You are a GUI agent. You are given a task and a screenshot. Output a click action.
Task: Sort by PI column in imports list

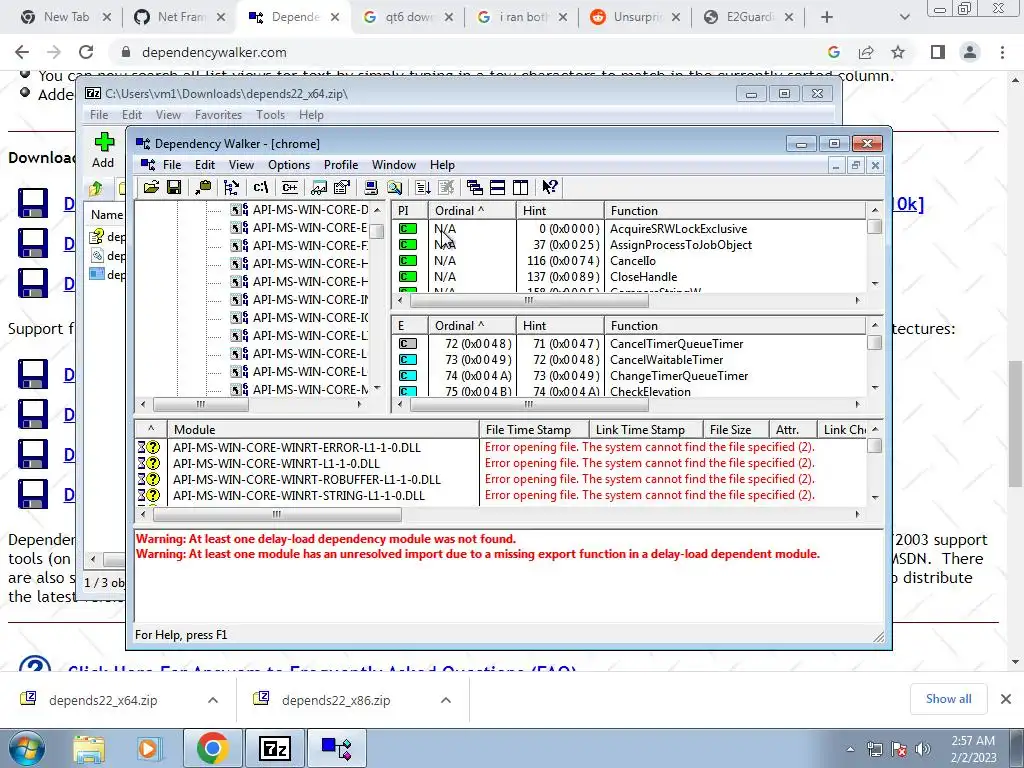[410, 210]
